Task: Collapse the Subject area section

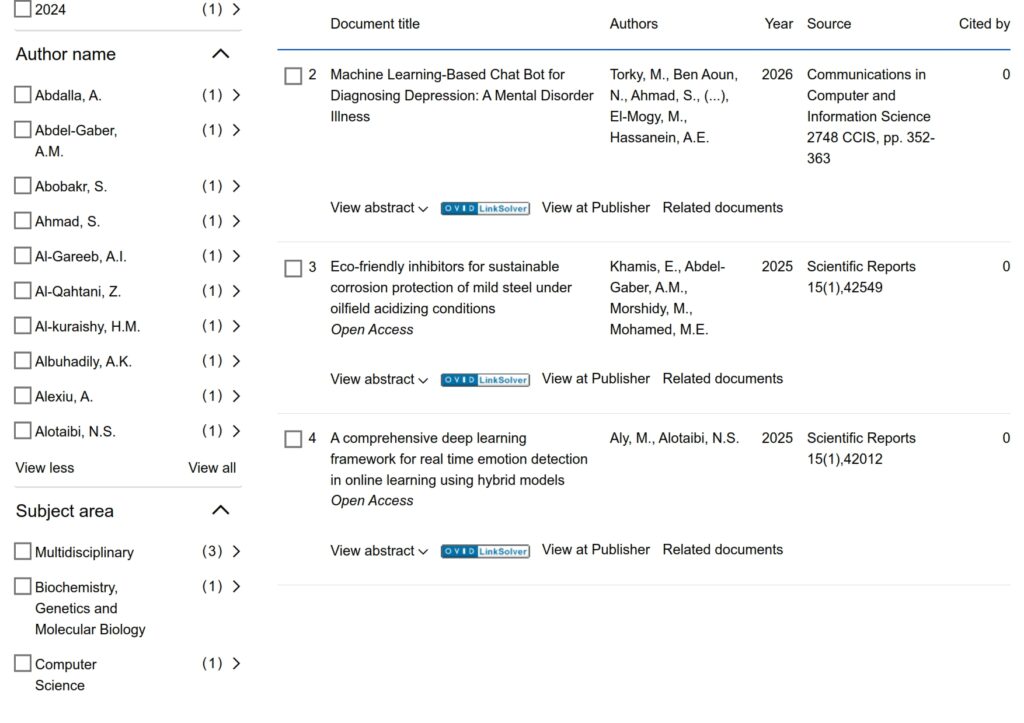Action: tap(221, 511)
